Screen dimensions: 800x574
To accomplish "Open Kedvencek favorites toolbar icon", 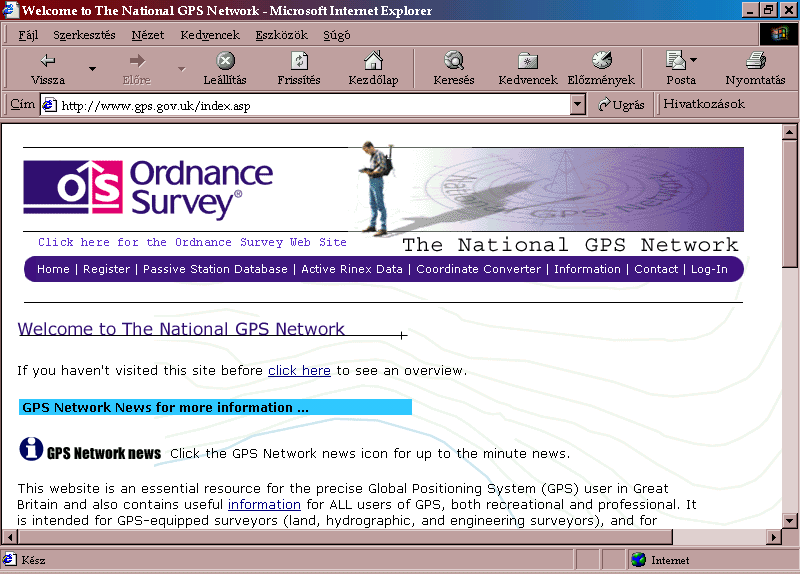I will coord(527,61).
